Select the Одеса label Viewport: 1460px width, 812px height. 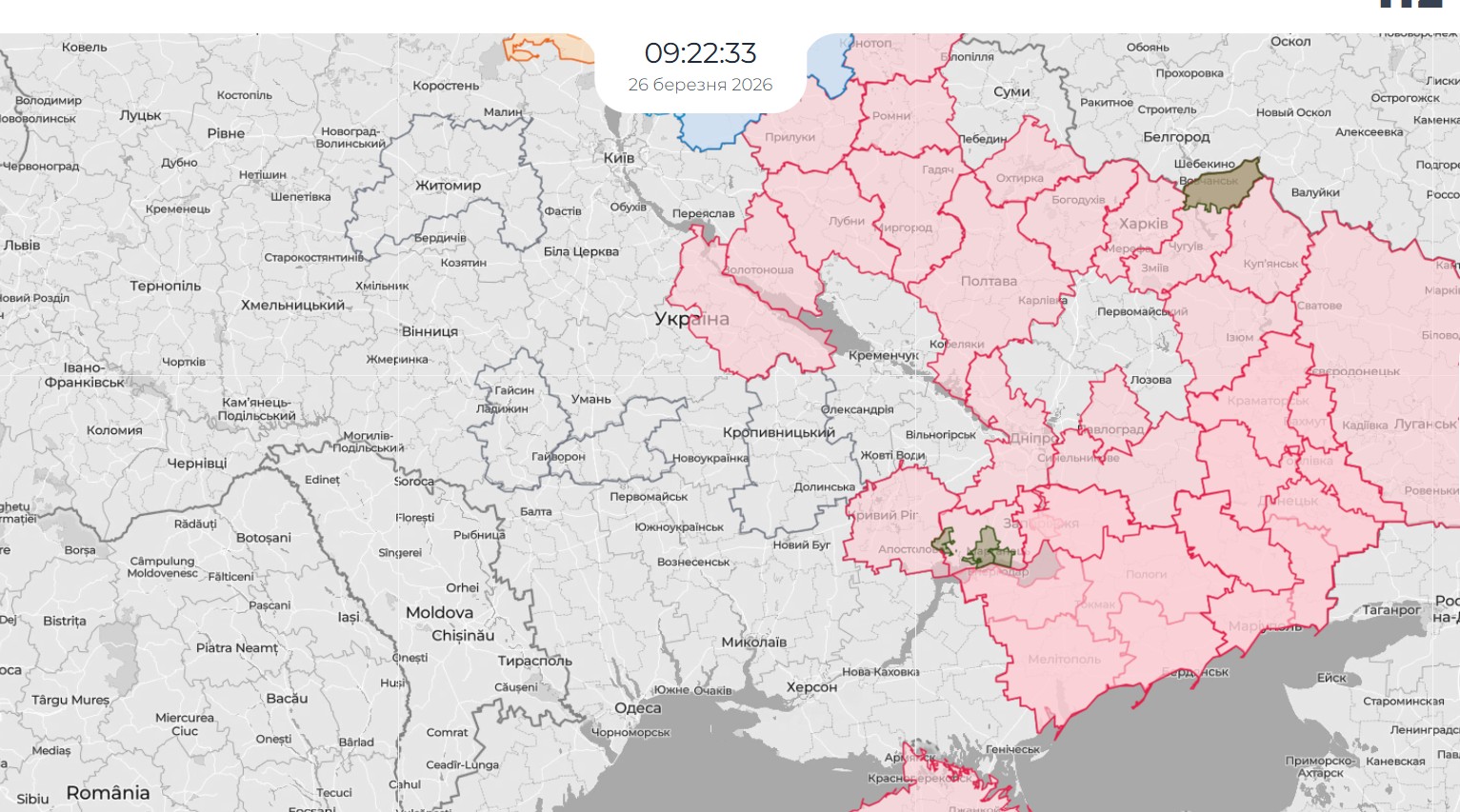[x=638, y=708]
